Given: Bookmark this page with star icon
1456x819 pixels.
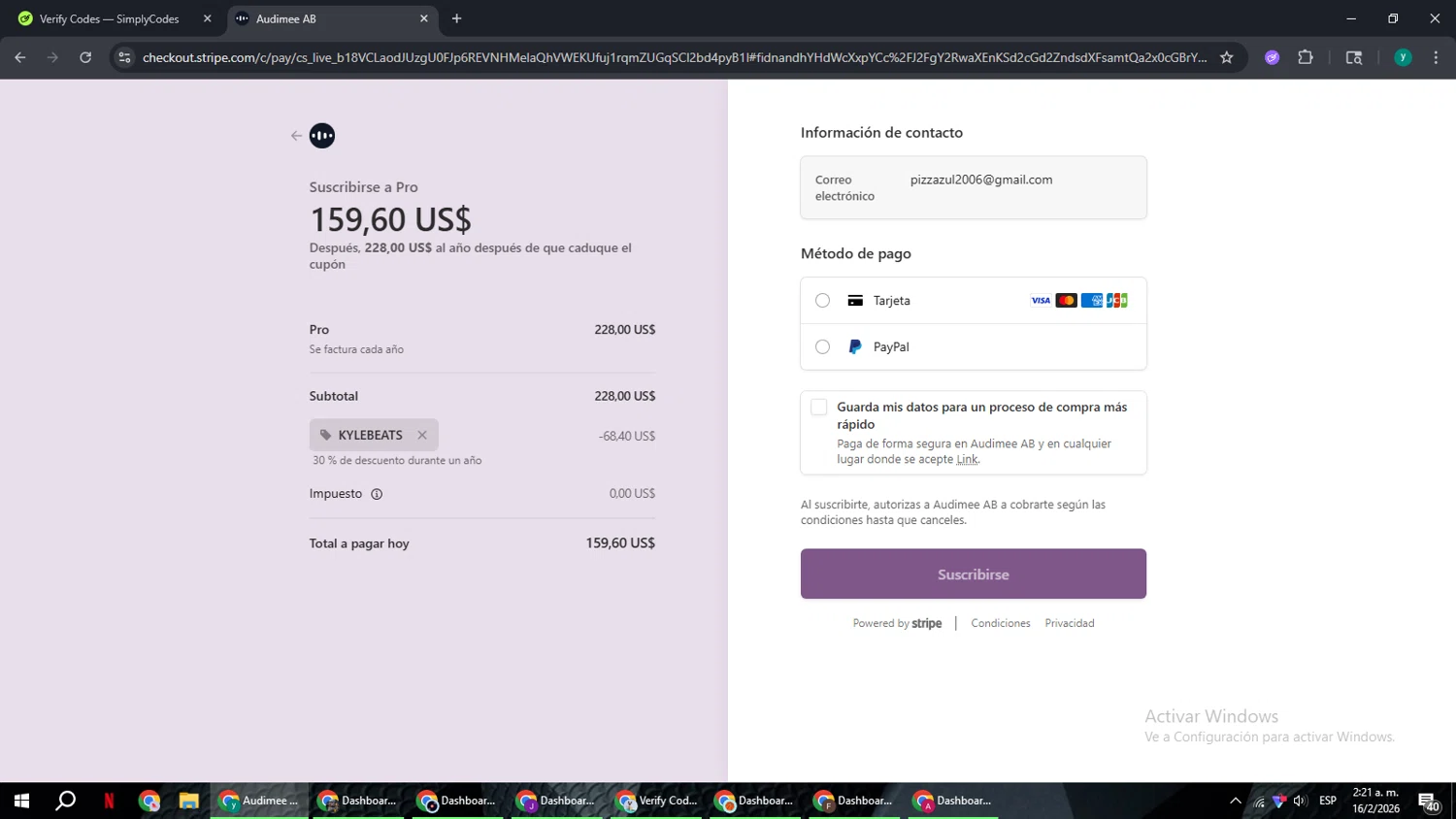Looking at the screenshot, I should coord(1227,57).
